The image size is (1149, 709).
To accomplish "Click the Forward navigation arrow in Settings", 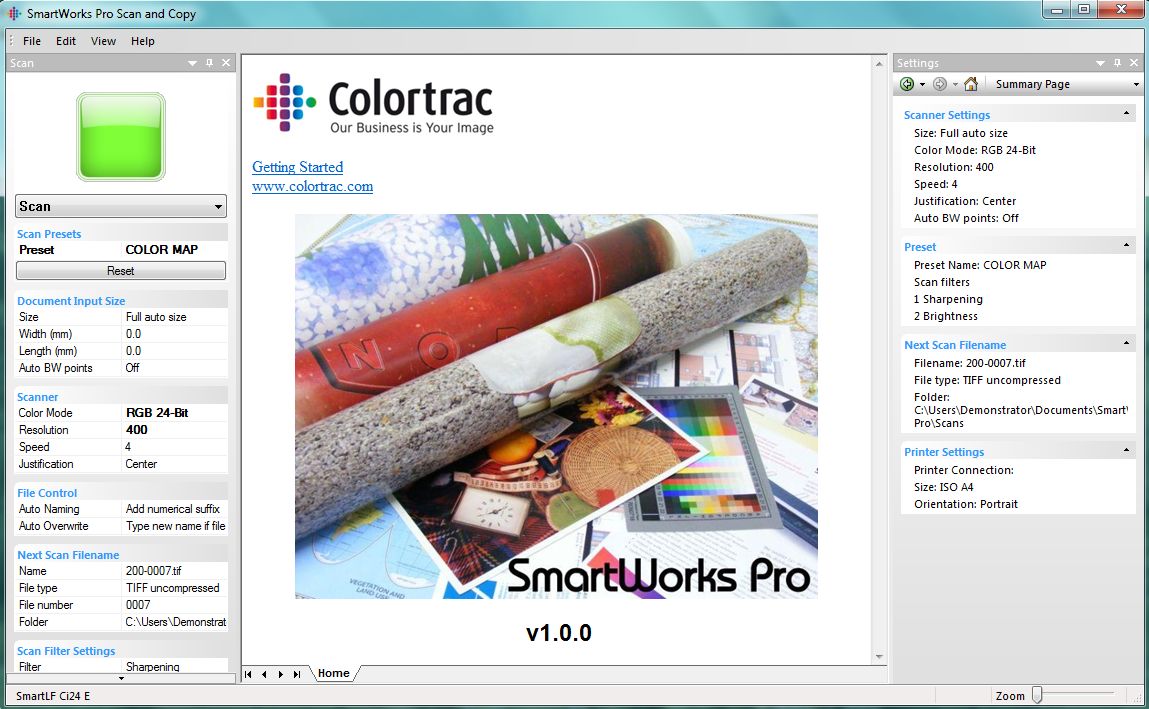I will pos(939,84).
